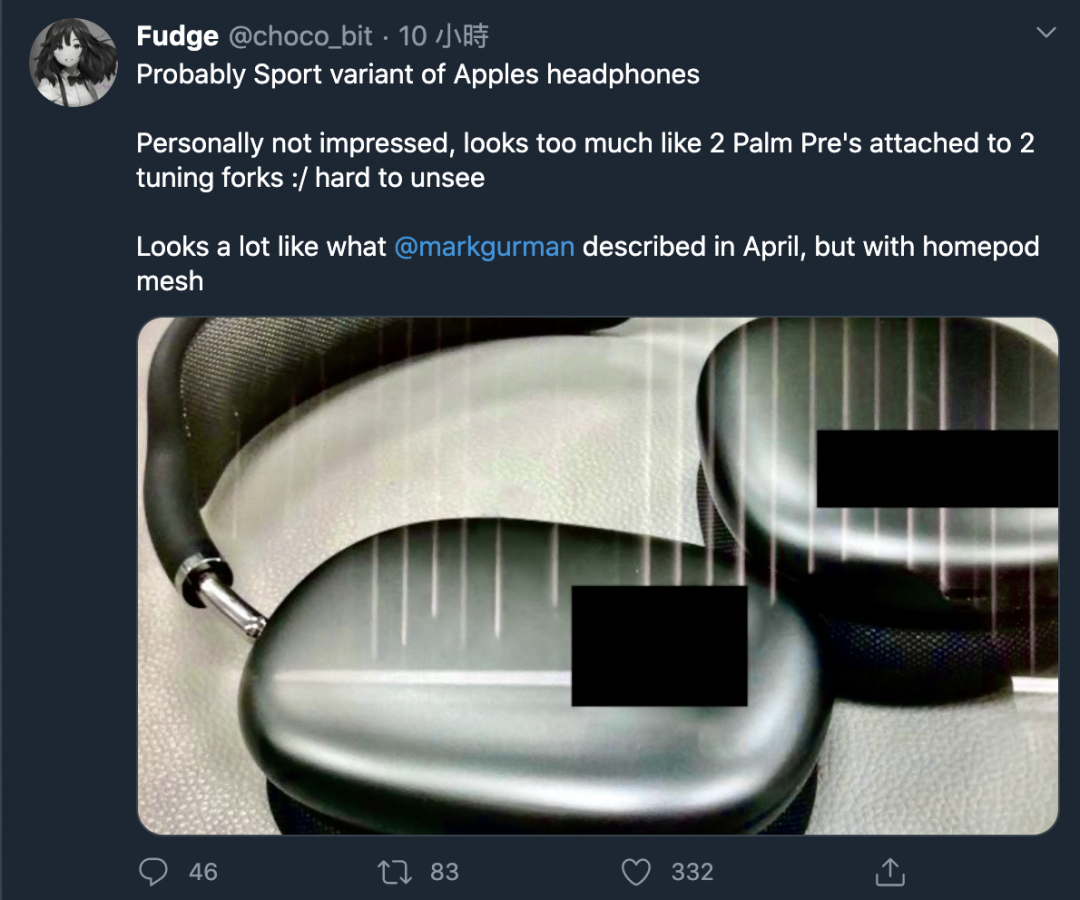This screenshot has width=1080, height=900.
Task: Open the @markgurman mention link
Action: (x=484, y=247)
